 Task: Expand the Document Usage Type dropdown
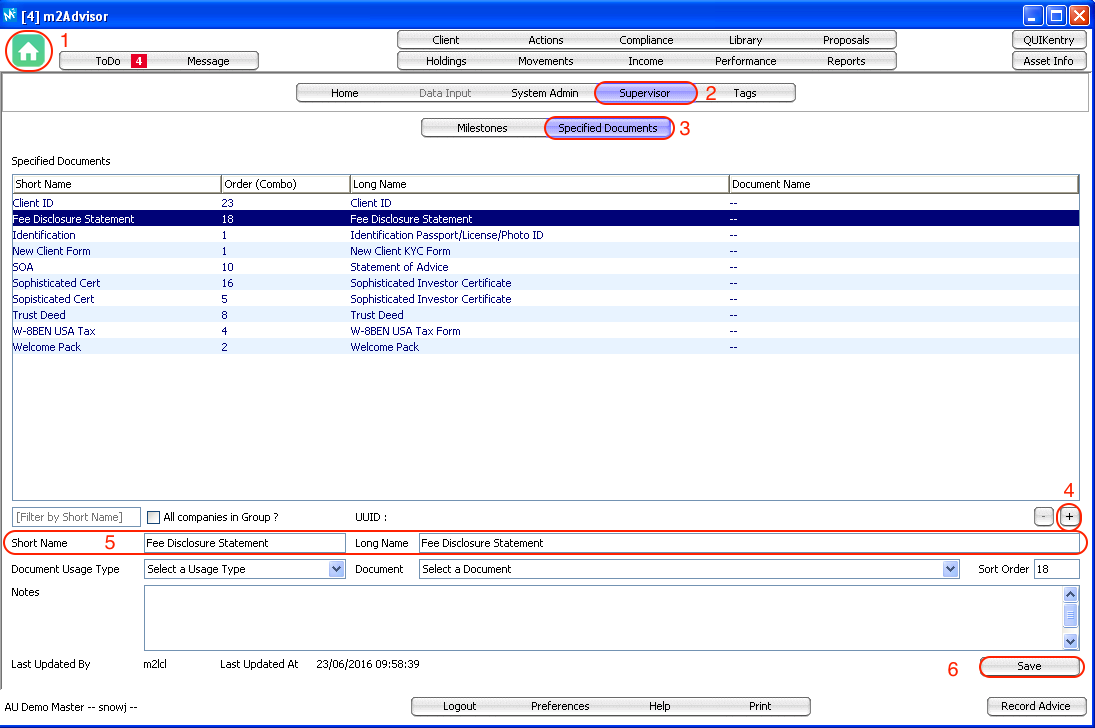337,569
